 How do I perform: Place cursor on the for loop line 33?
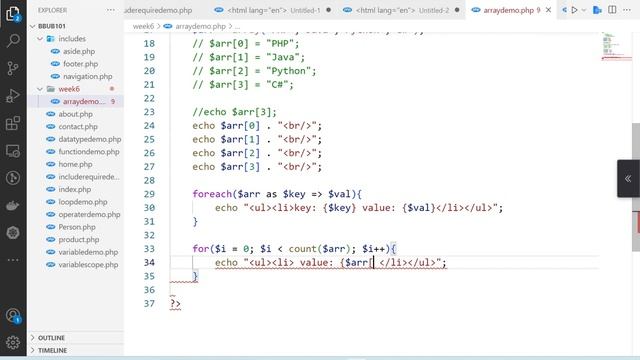(x=294, y=249)
